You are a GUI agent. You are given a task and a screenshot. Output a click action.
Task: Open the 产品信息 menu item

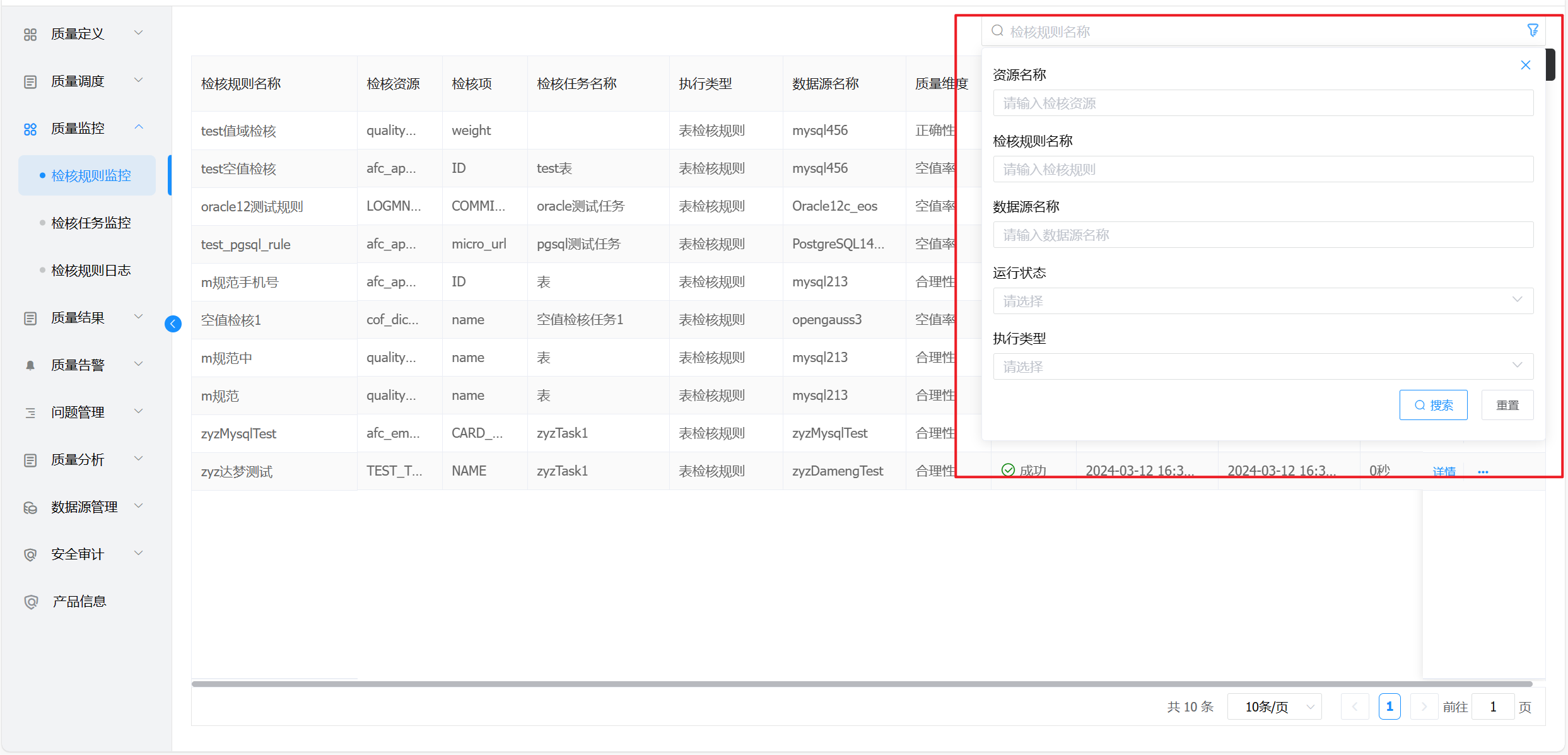click(x=79, y=602)
